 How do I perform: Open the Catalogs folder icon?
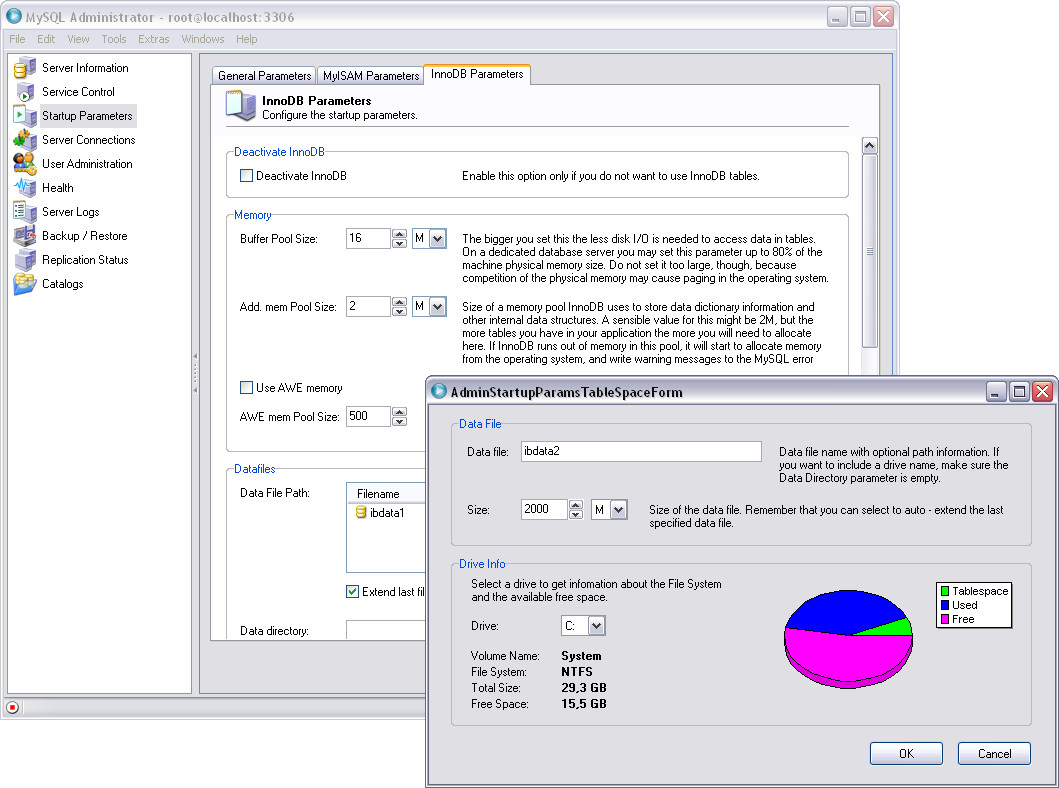(x=25, y=284)
